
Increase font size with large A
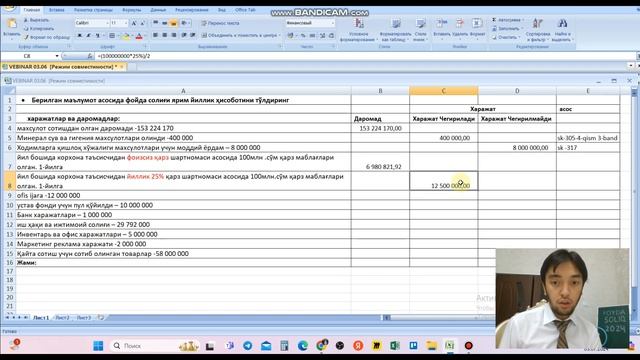point(134,23)
